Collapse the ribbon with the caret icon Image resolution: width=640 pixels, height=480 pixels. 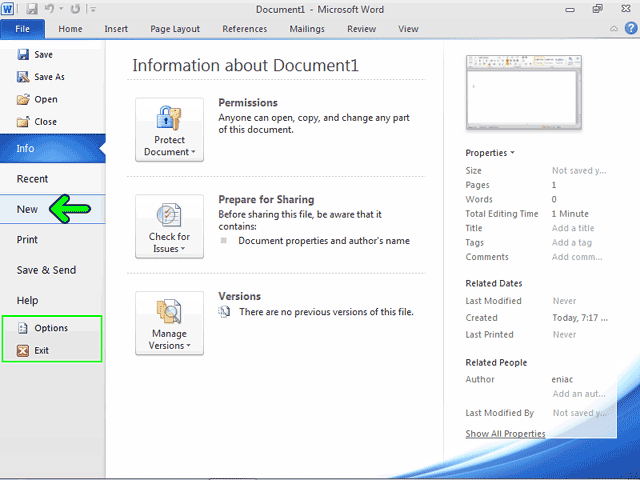tap(613, 29)
